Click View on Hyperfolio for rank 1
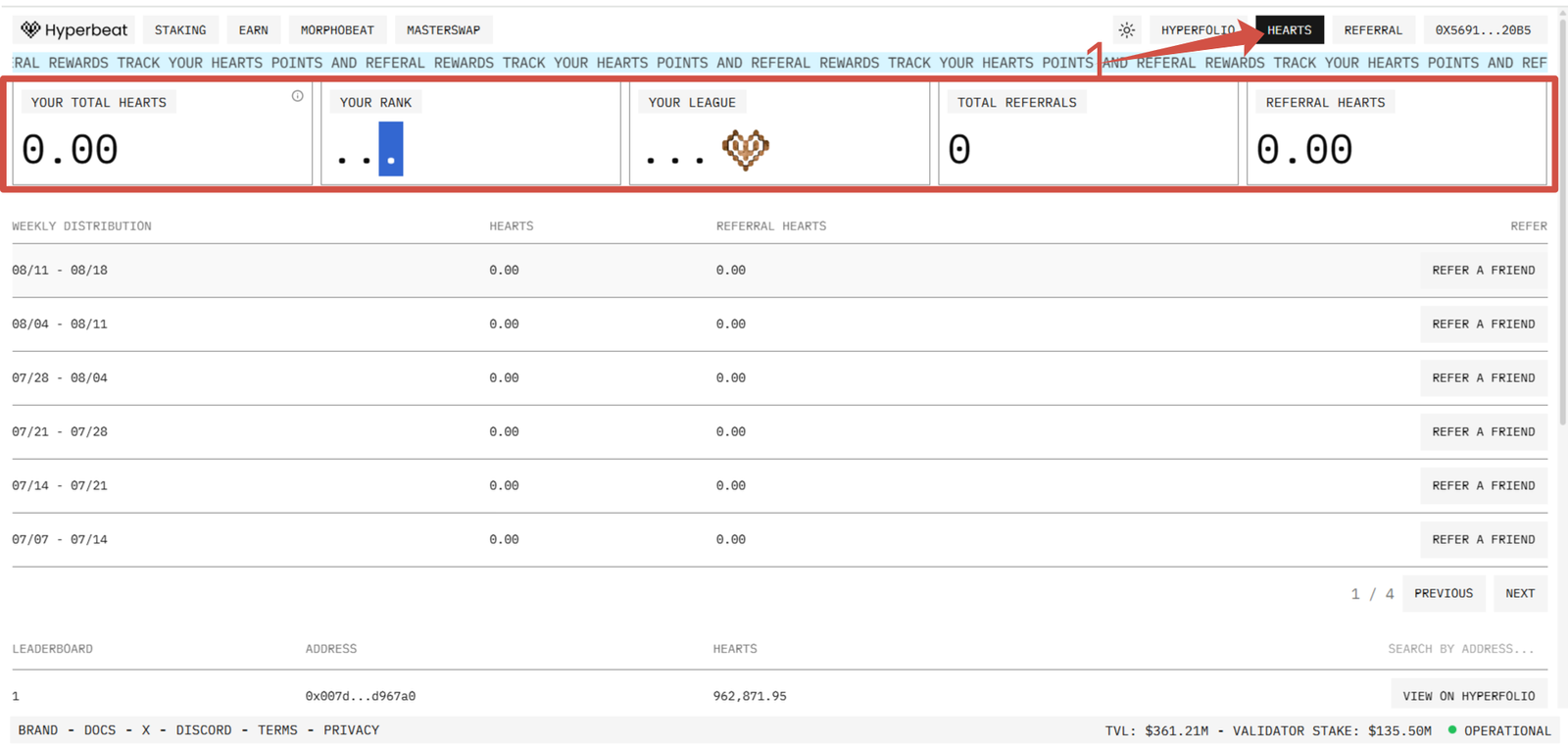Viewport: 1568px width, 748px height. tap(1468, 696)
